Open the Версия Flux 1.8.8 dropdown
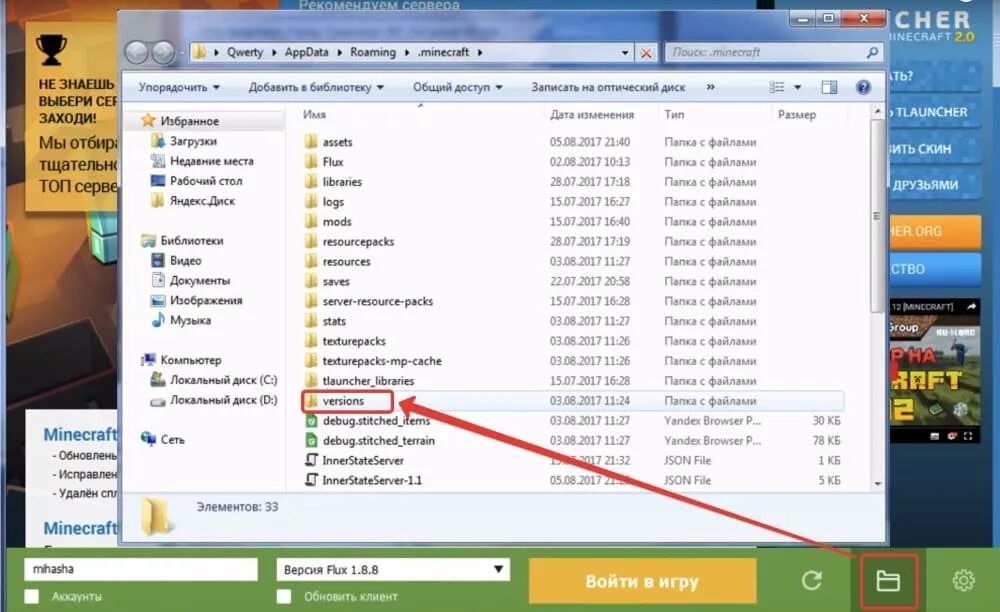This screenshot has width=1000, height=612. coord(393,569)
